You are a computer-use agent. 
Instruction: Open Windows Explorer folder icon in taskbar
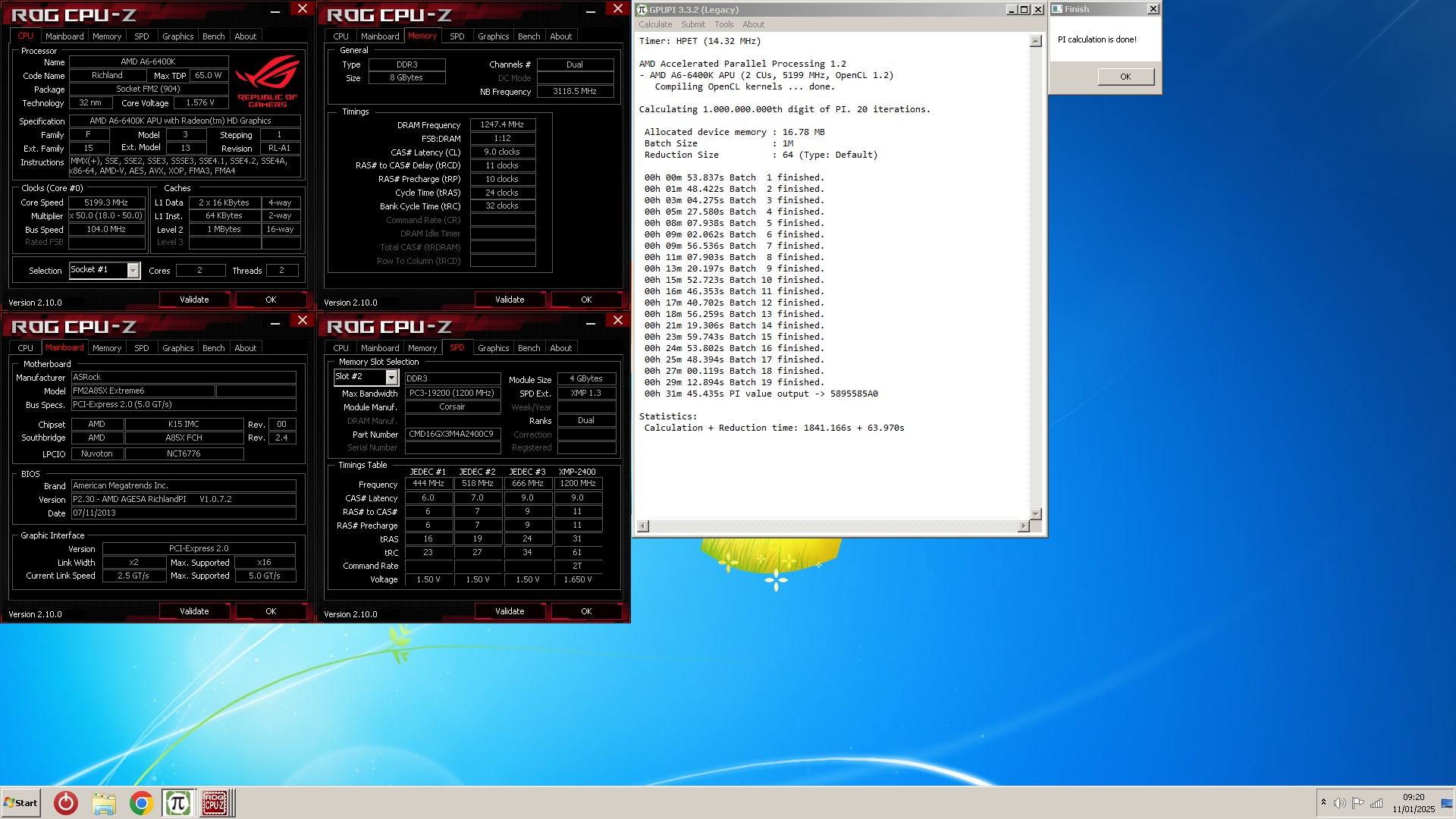(x=104, y=803)
